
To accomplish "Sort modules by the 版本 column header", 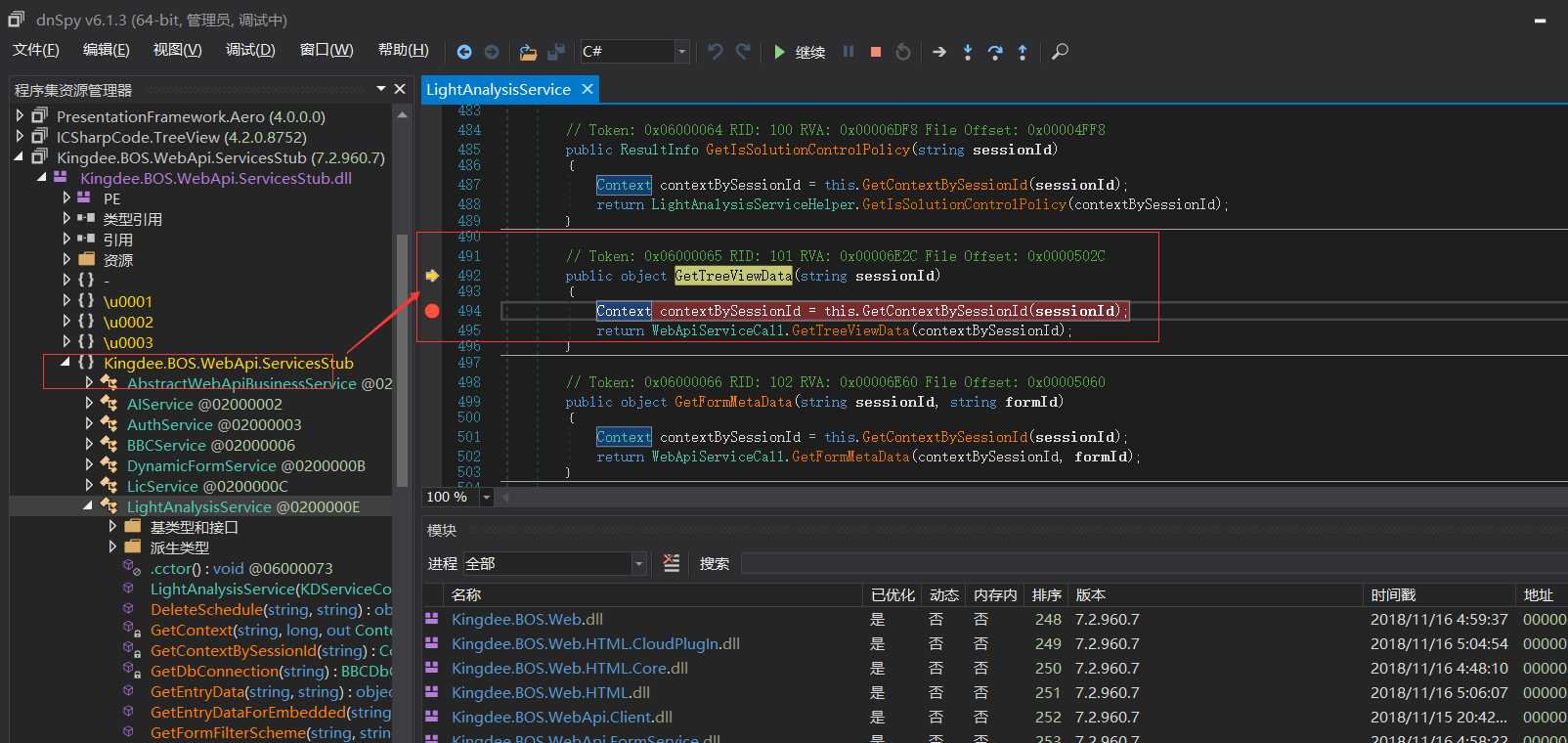I will tap(1090, 594).
